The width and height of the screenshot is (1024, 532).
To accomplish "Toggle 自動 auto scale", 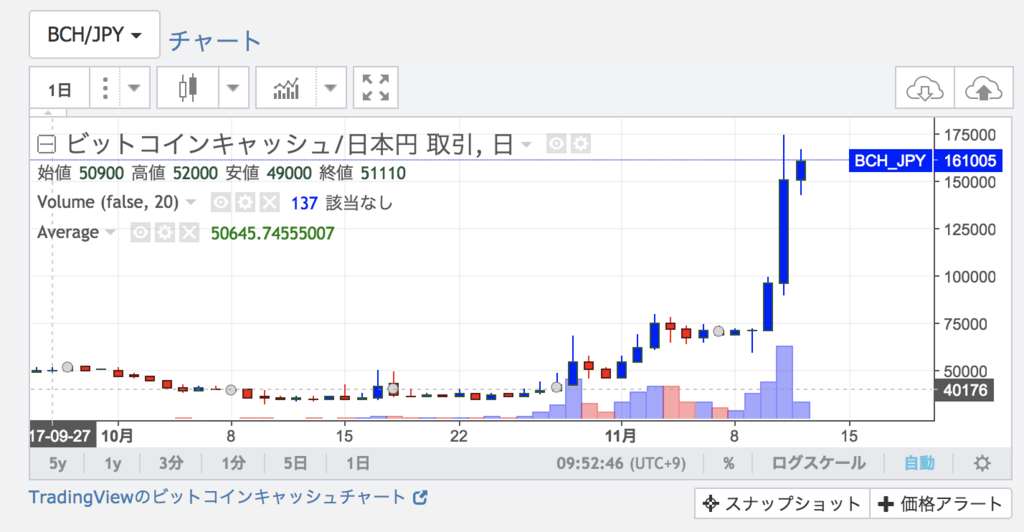I will pyautogui.click(x=919, y=463).
